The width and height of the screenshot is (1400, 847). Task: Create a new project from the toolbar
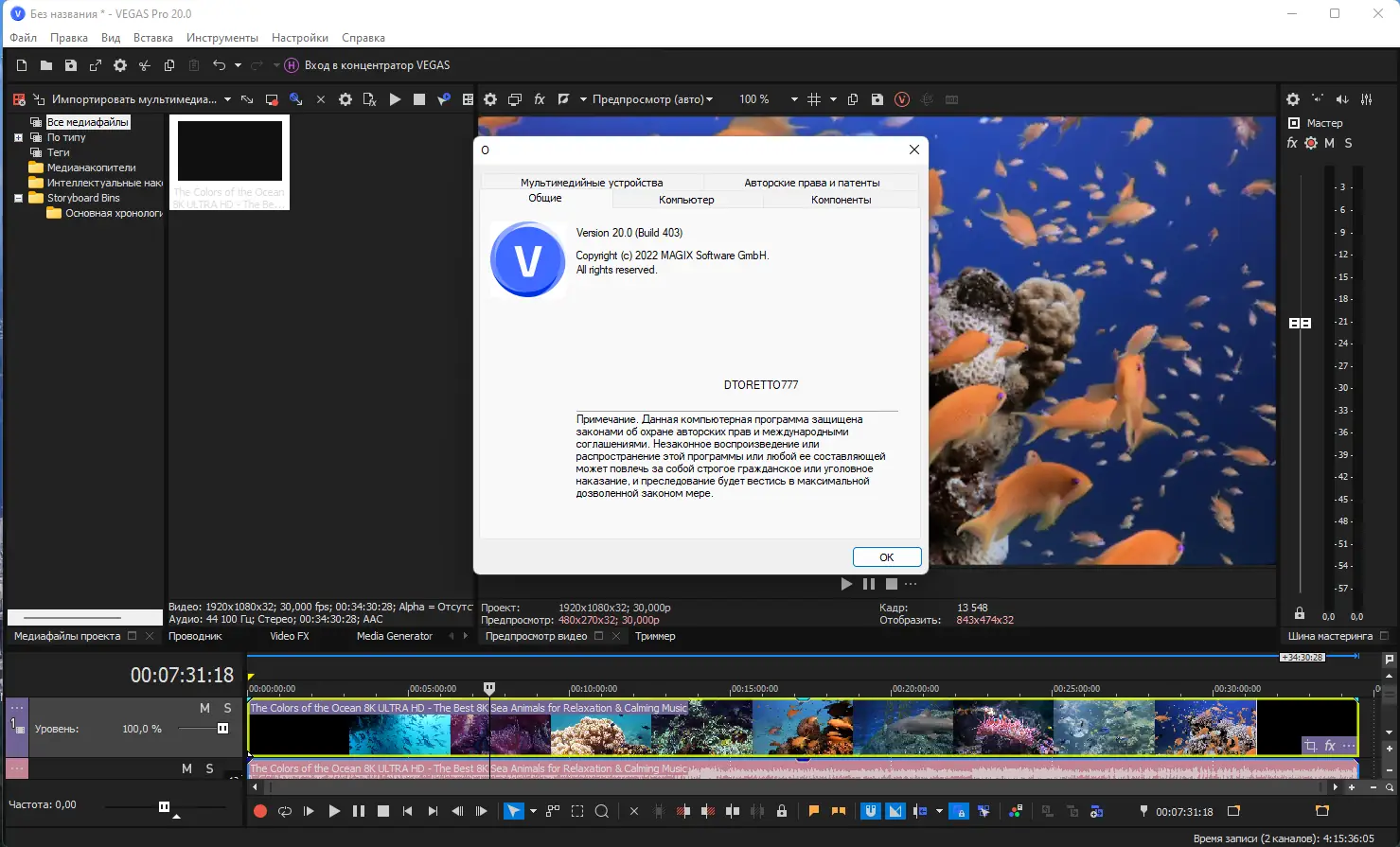tap(22, 65)
